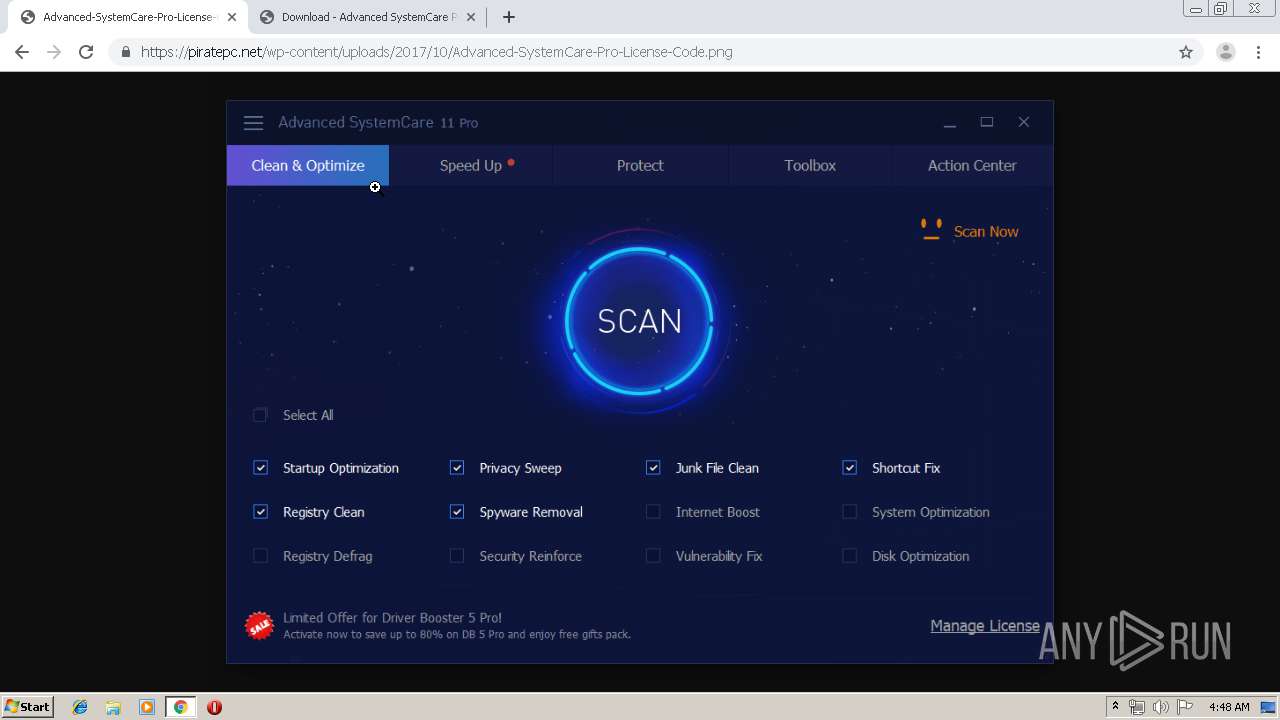Uncheck Registry Clean

260,512
